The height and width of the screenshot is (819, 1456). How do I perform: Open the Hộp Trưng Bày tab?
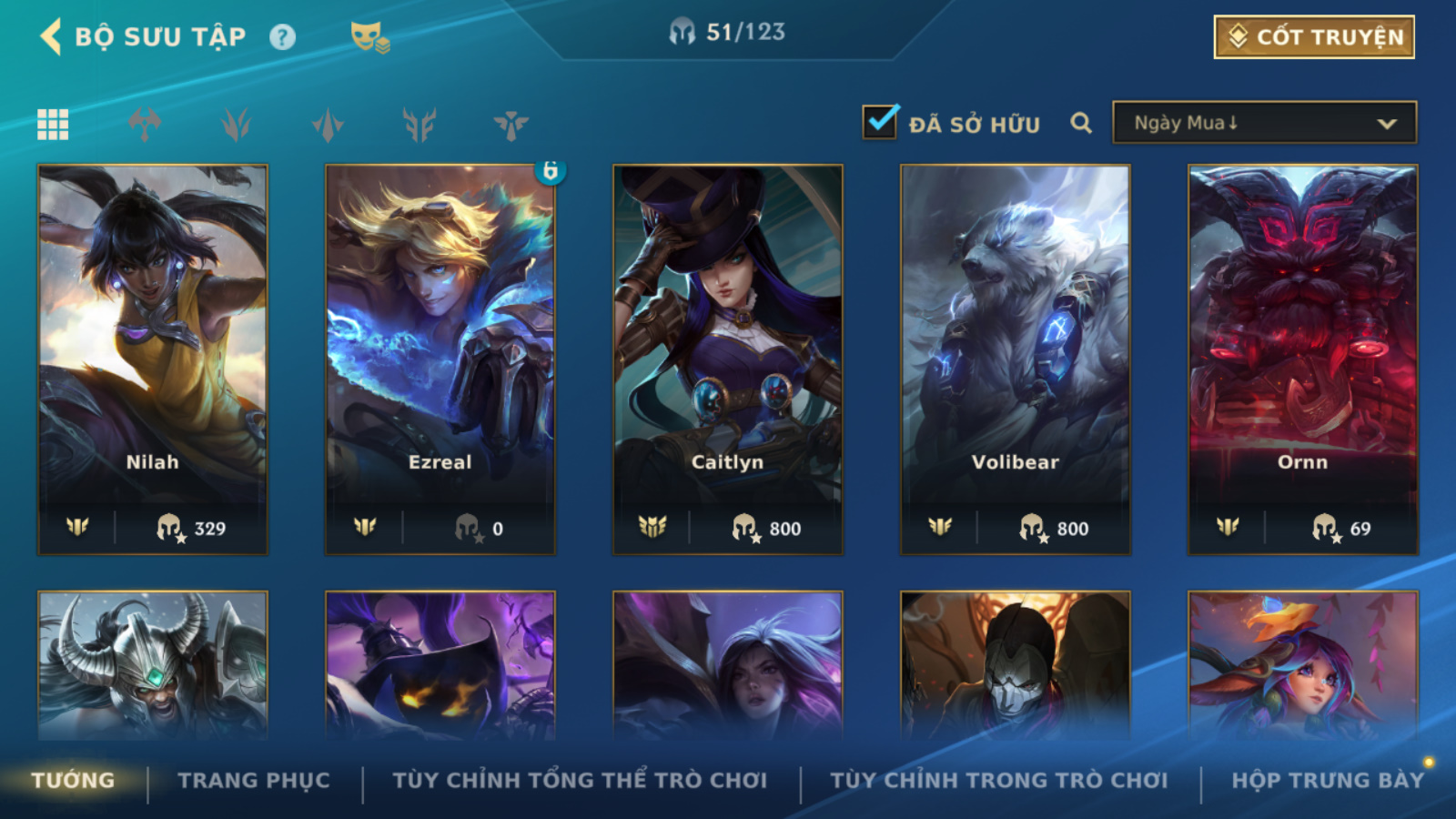[x=1328, y=781]
